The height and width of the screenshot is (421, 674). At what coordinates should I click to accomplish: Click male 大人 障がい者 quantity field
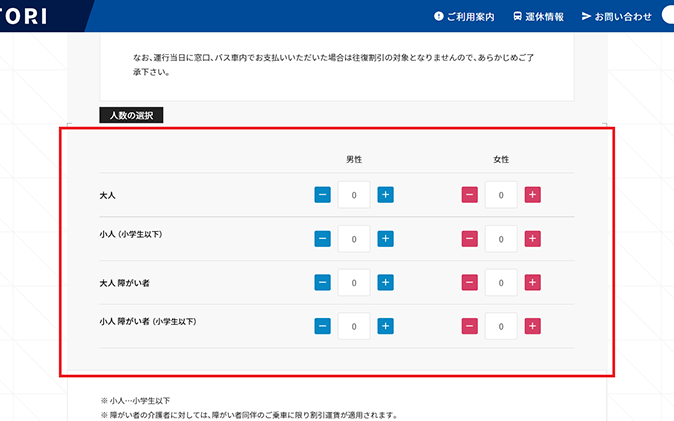click(x=354, y=283)
